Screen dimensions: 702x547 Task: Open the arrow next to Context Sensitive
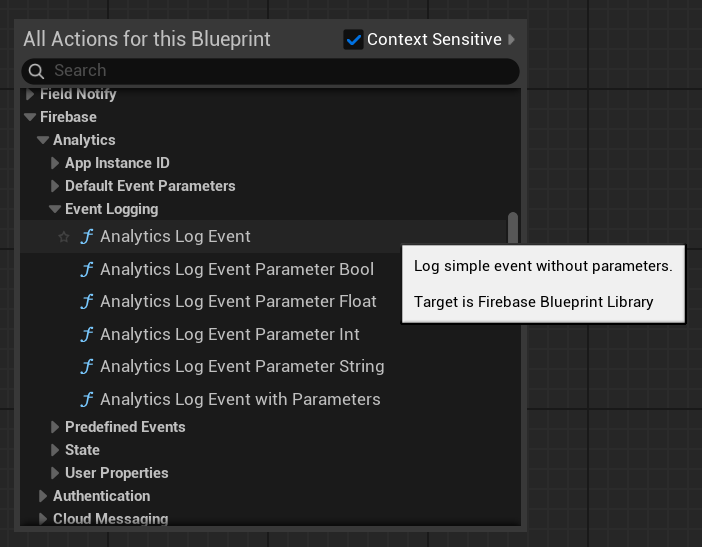(512, 40)
